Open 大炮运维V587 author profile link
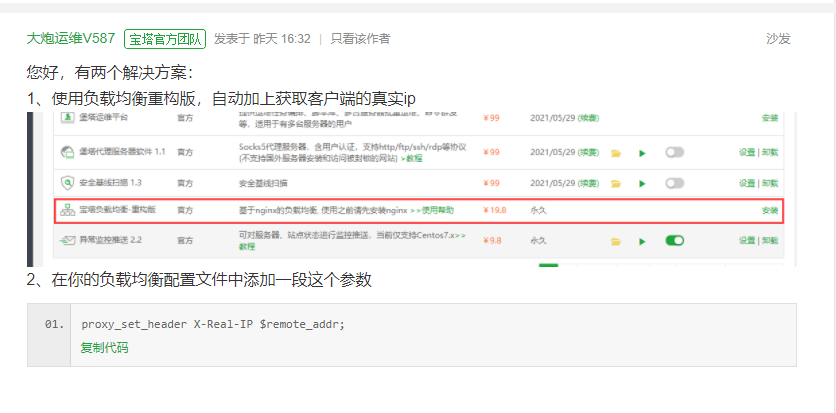The height and width of the screenshot is (413, 836). click(70, 38)
